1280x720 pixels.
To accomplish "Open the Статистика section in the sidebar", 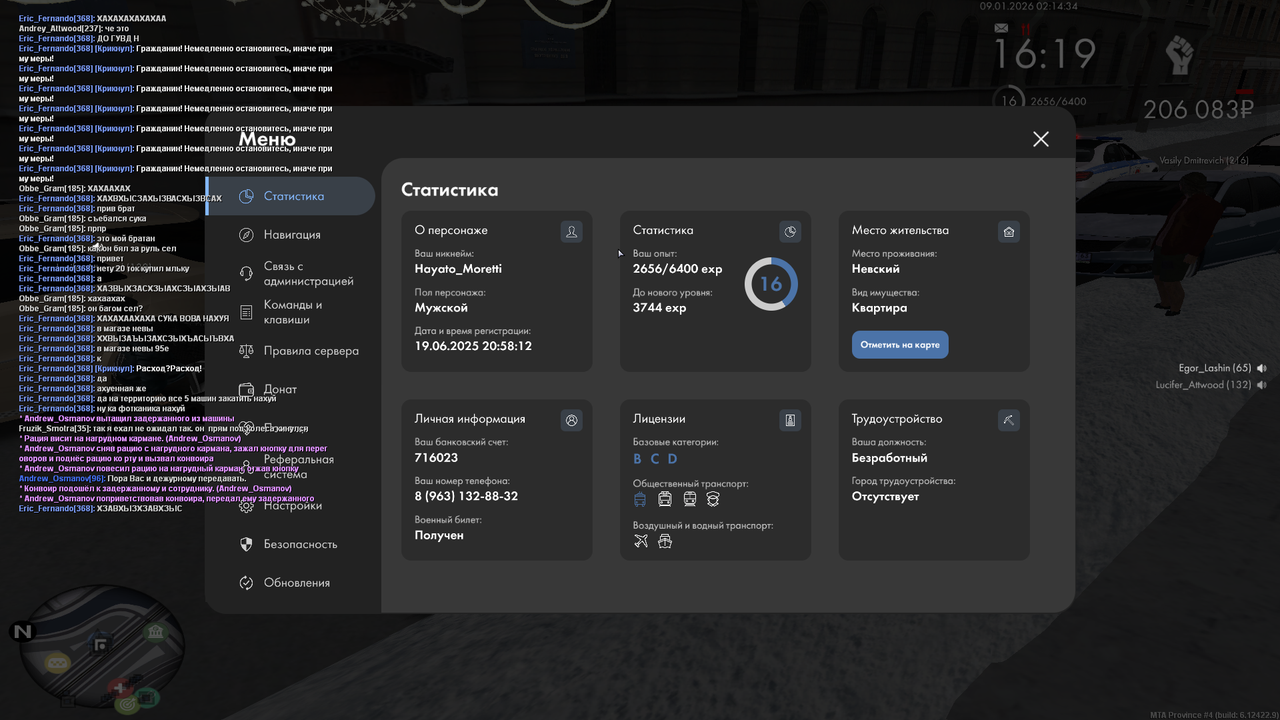I will (292, 196).
